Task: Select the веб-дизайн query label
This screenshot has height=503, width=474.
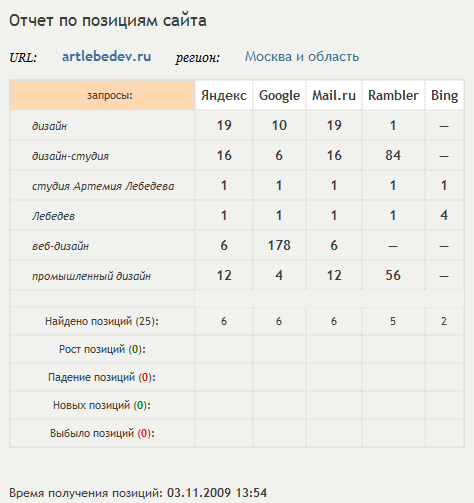Action: click(60, 246)
